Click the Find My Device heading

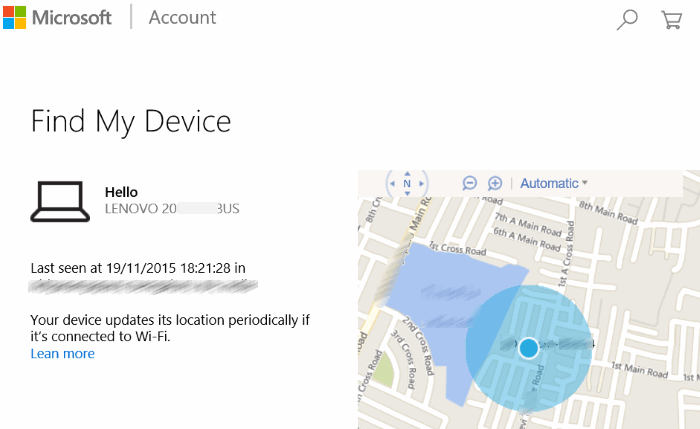131,122
